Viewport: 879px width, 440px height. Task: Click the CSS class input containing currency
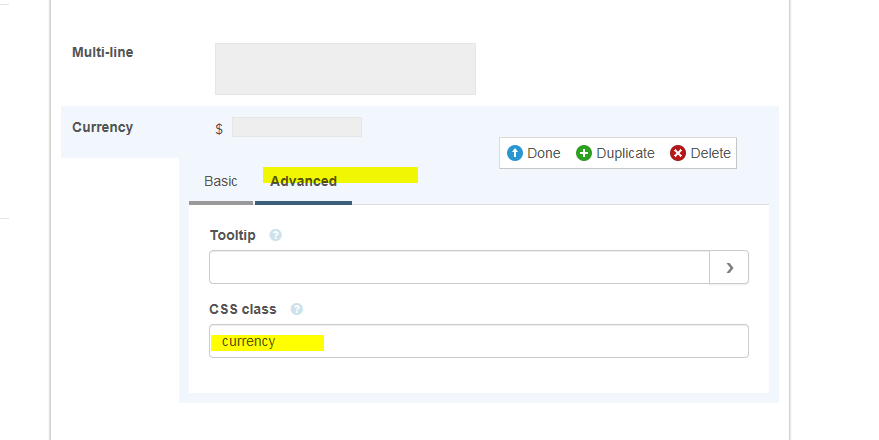[479, 341]
